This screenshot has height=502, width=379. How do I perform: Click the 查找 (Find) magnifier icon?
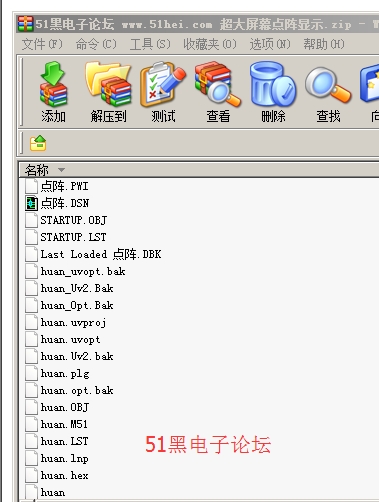328,85
